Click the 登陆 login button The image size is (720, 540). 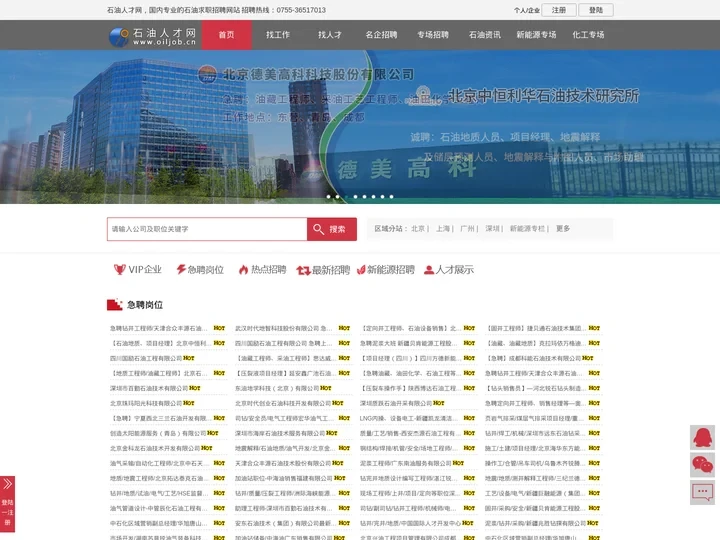tap(596, 10)
